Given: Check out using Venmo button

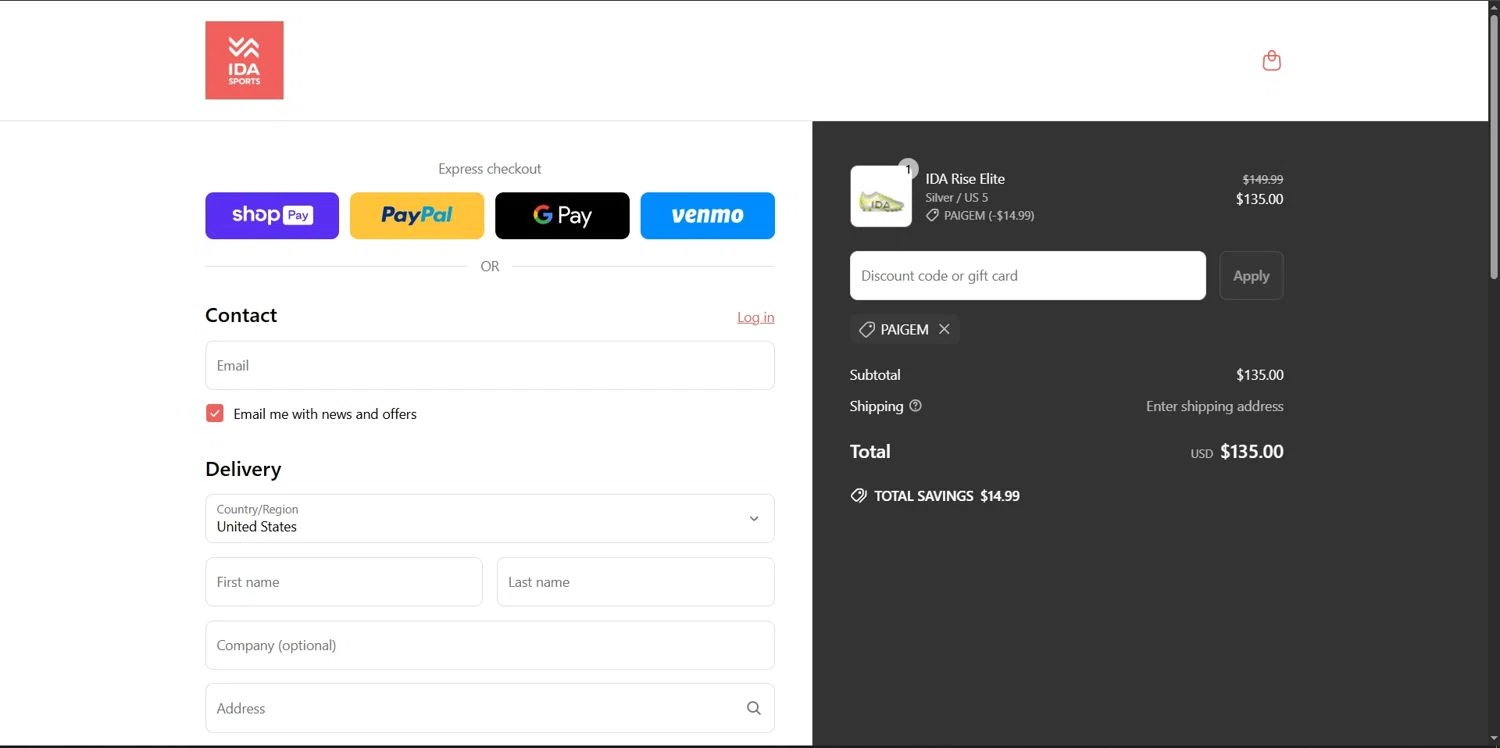Looking at the screenshot, I should pos(708,215).
